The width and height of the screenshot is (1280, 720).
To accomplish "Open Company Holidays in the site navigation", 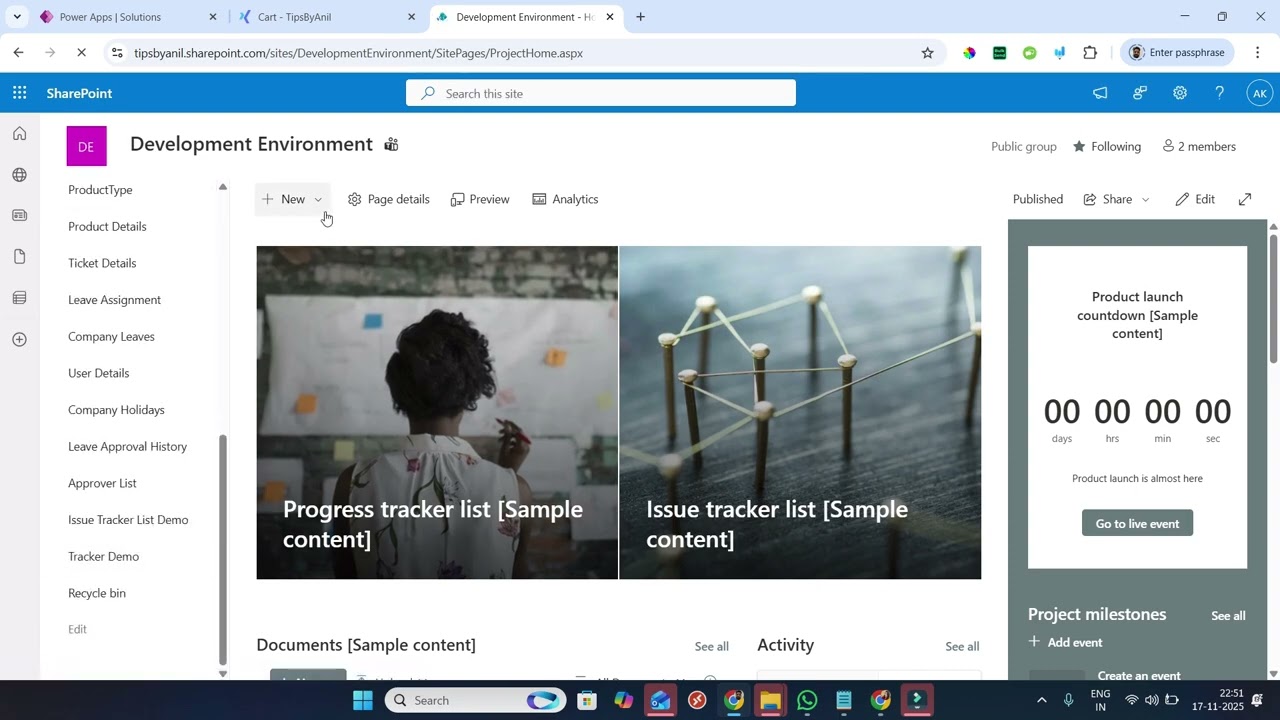I will (116, 410).
